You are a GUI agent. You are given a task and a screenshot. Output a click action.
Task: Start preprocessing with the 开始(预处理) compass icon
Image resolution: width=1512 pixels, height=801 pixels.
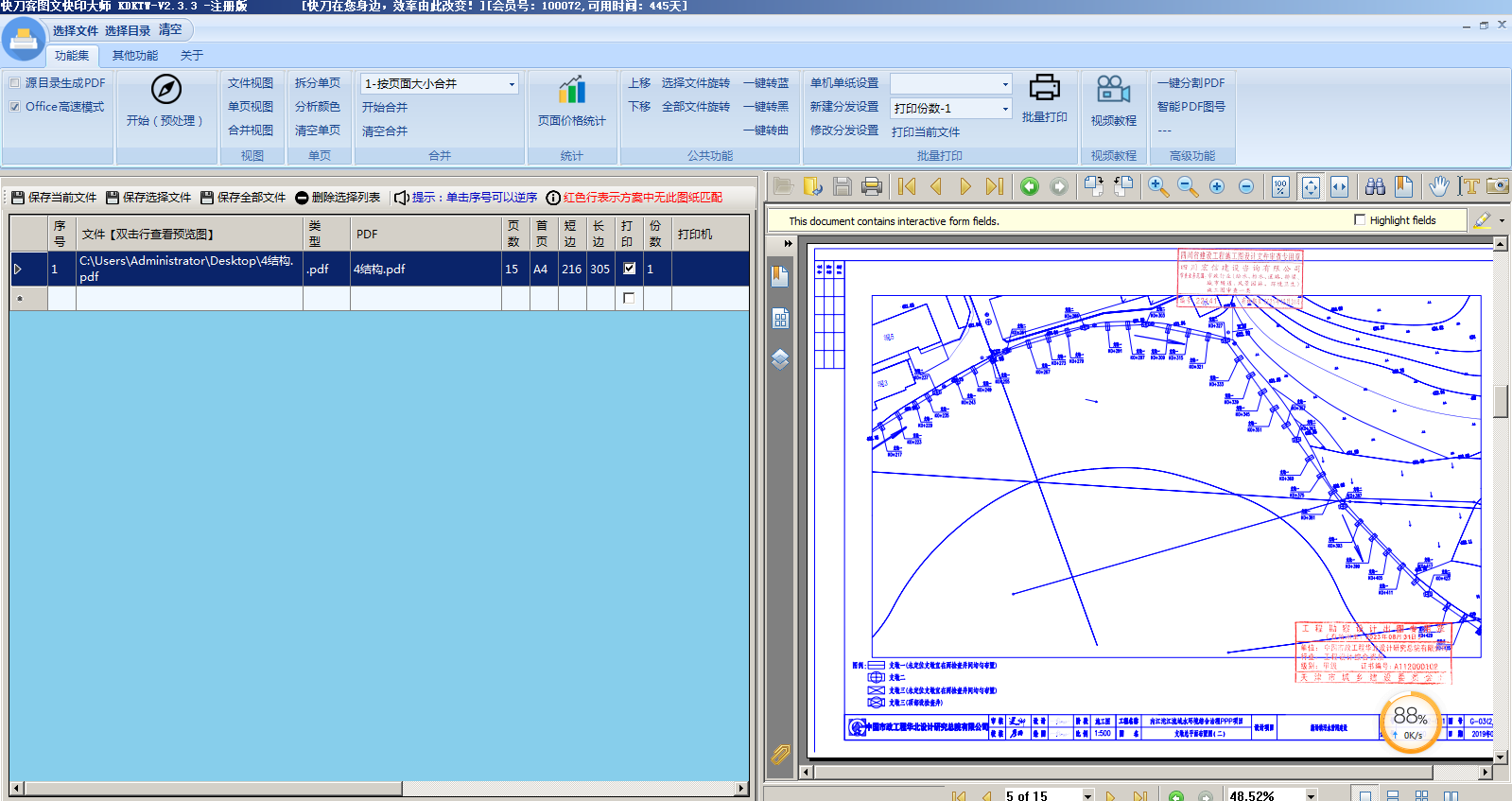(165, 90)
